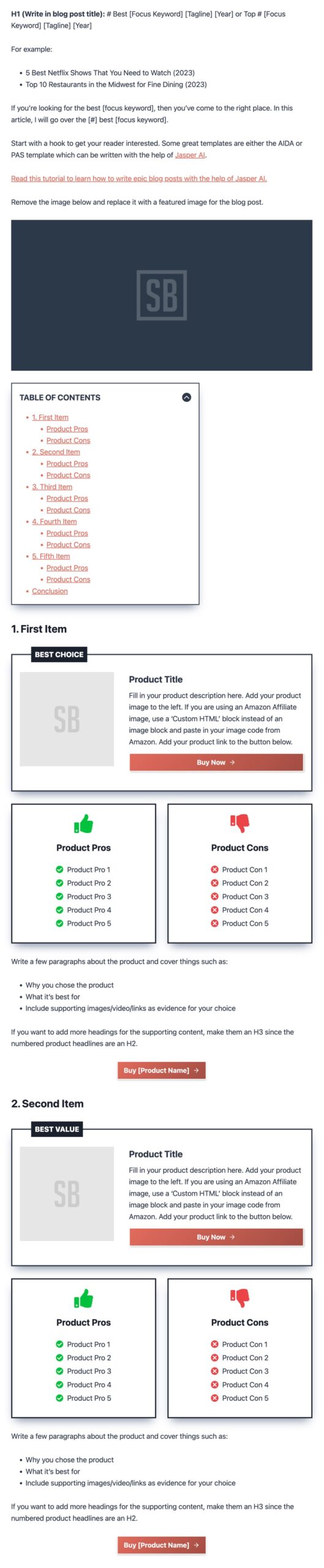Click product placeholder thumbnail in Best Choice box
Viewport: 324px width, 1568px height.
click(x=67, y=719)
